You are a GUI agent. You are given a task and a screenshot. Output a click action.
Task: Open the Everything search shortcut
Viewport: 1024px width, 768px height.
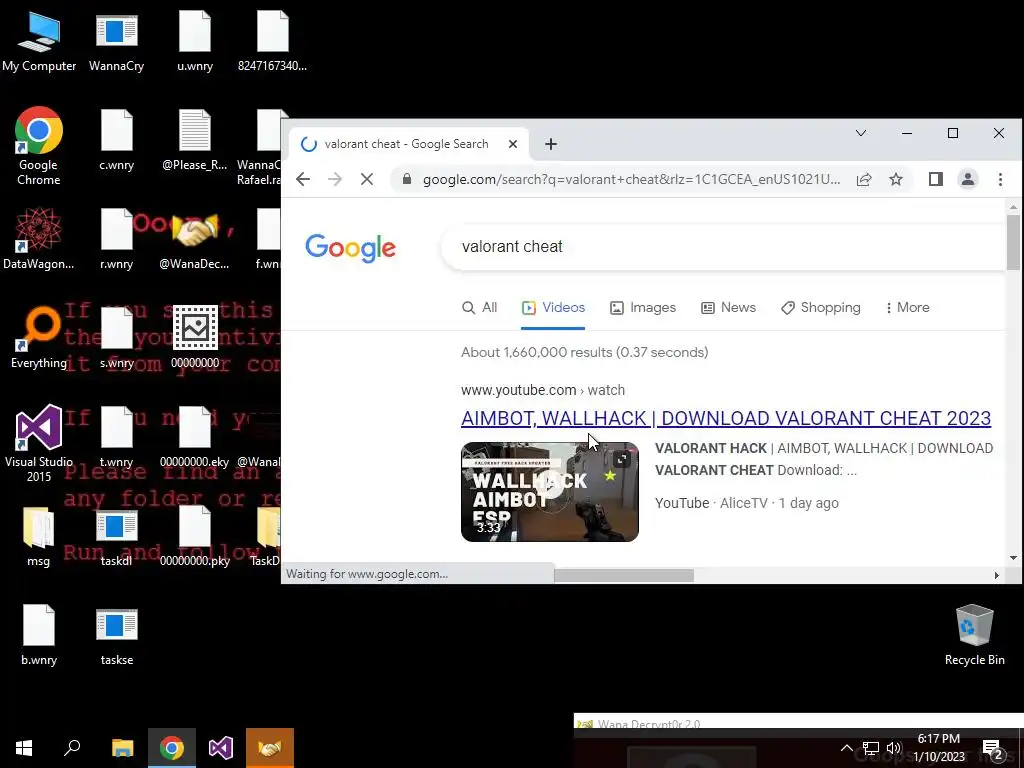(x=39, y=338)
